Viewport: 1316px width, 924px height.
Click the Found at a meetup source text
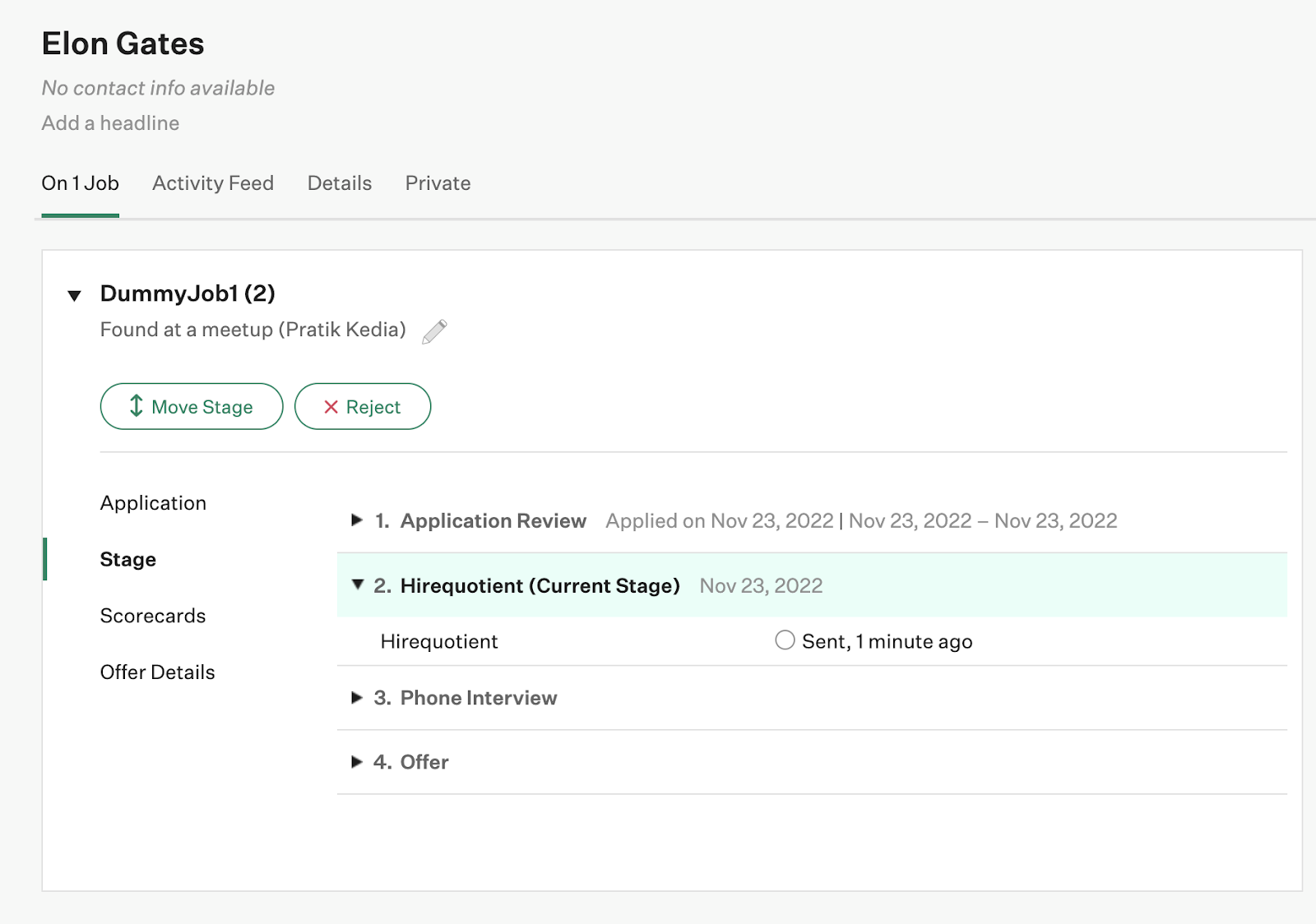tap(253, 330)
